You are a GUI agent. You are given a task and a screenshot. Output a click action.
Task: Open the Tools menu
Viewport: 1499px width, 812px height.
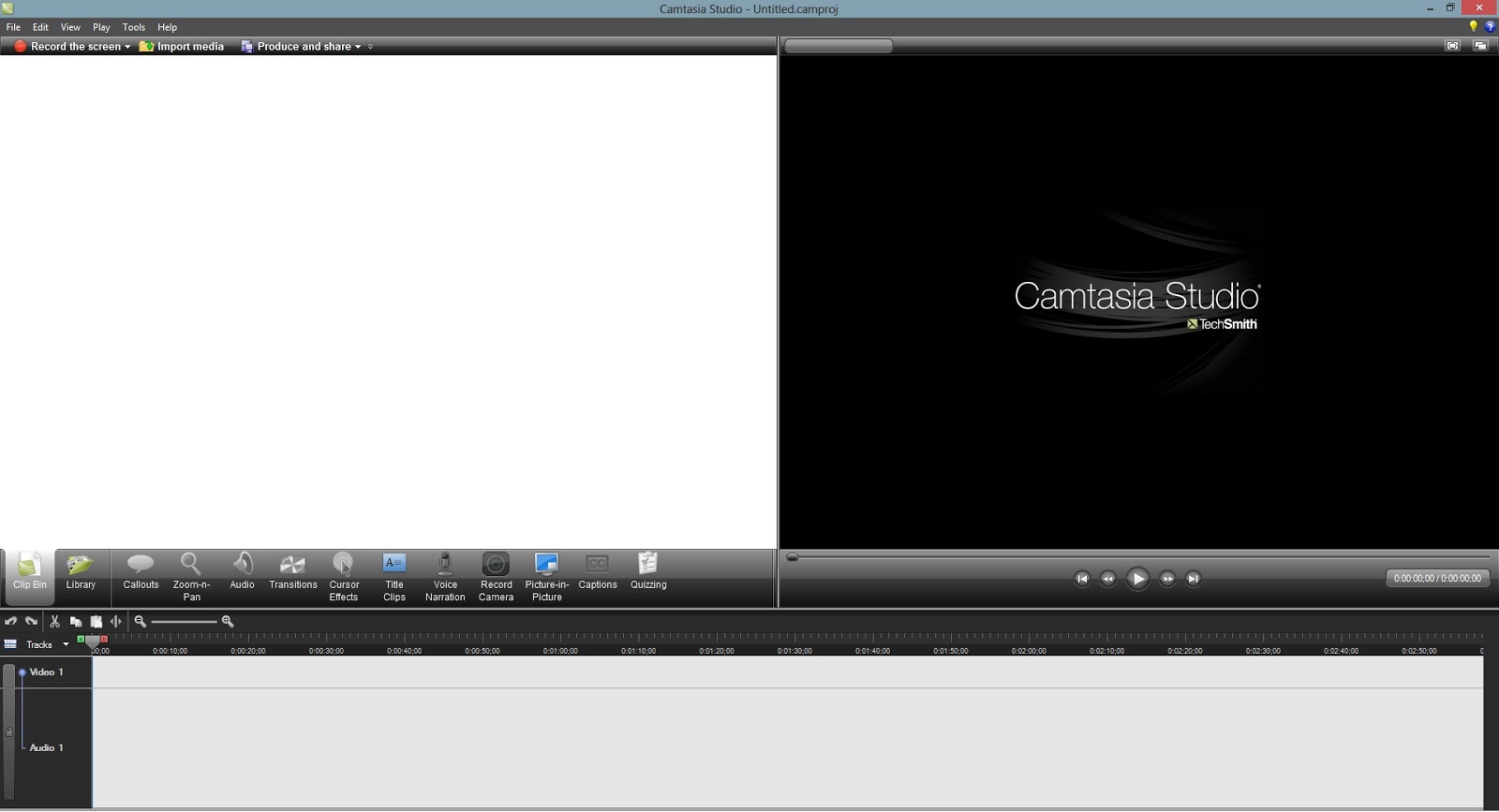tap(134, 27)
